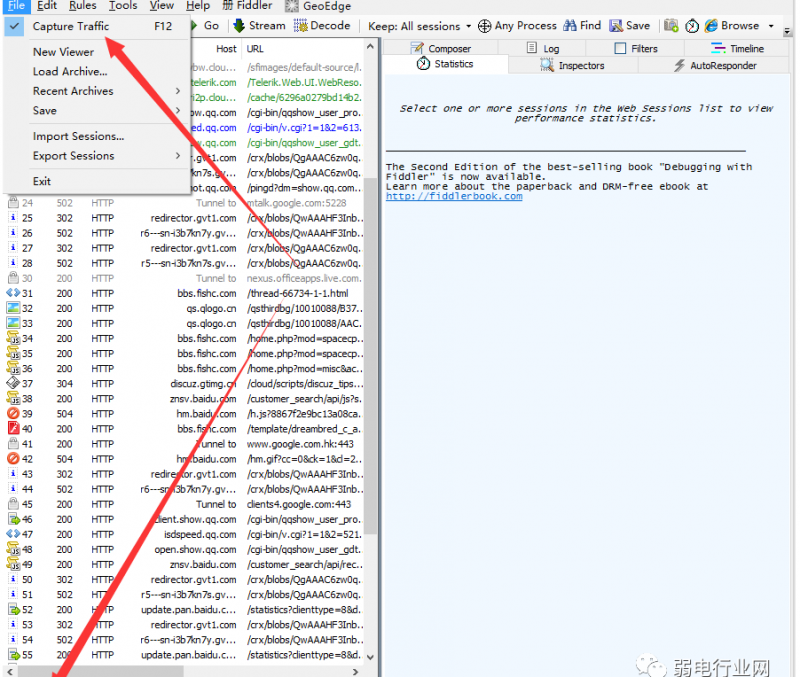Click the timer clock toolbar icon
Image resolution: width=800 pixels, height=677 pixels.
692,26
